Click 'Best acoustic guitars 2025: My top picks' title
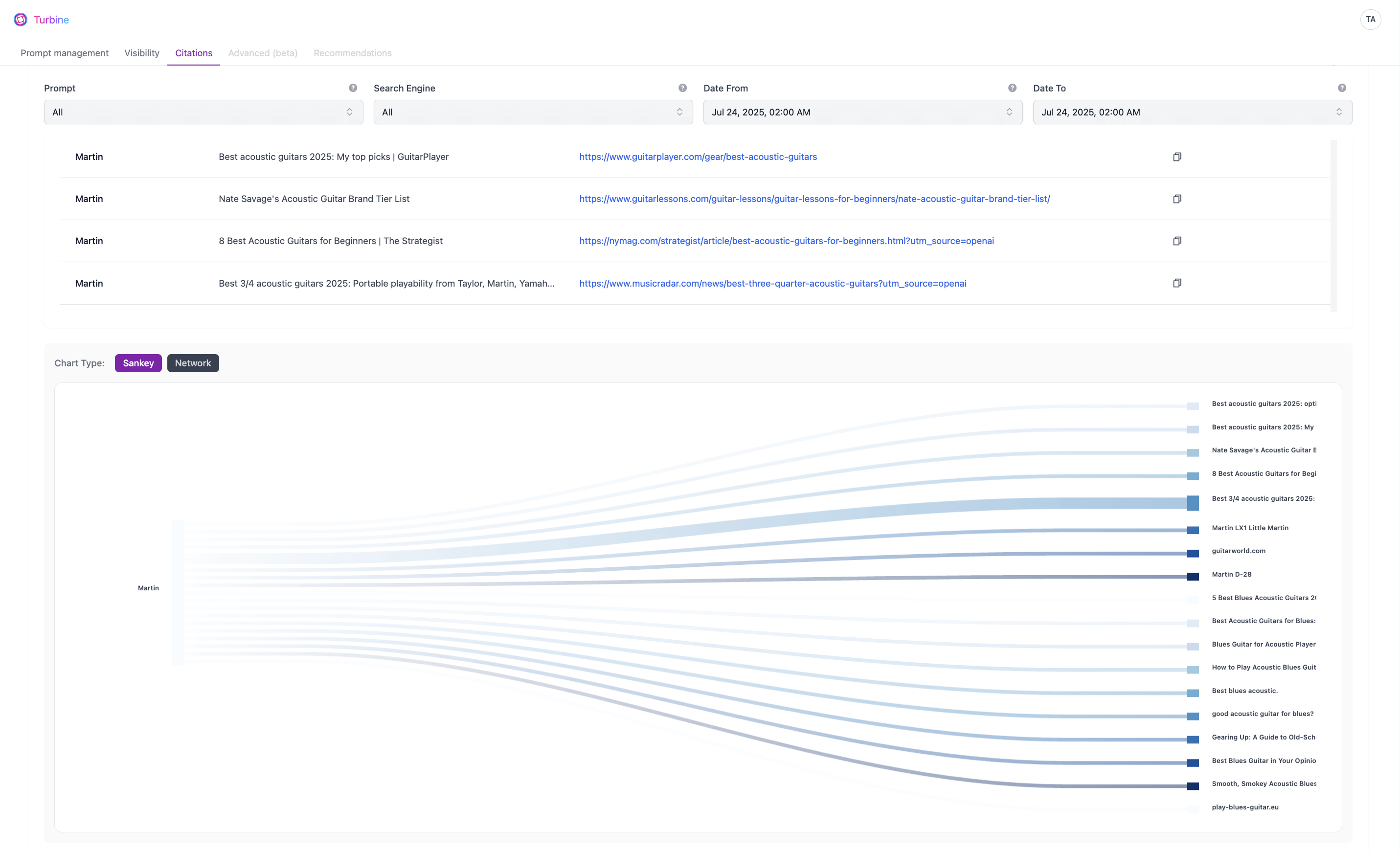 point(334,157)
